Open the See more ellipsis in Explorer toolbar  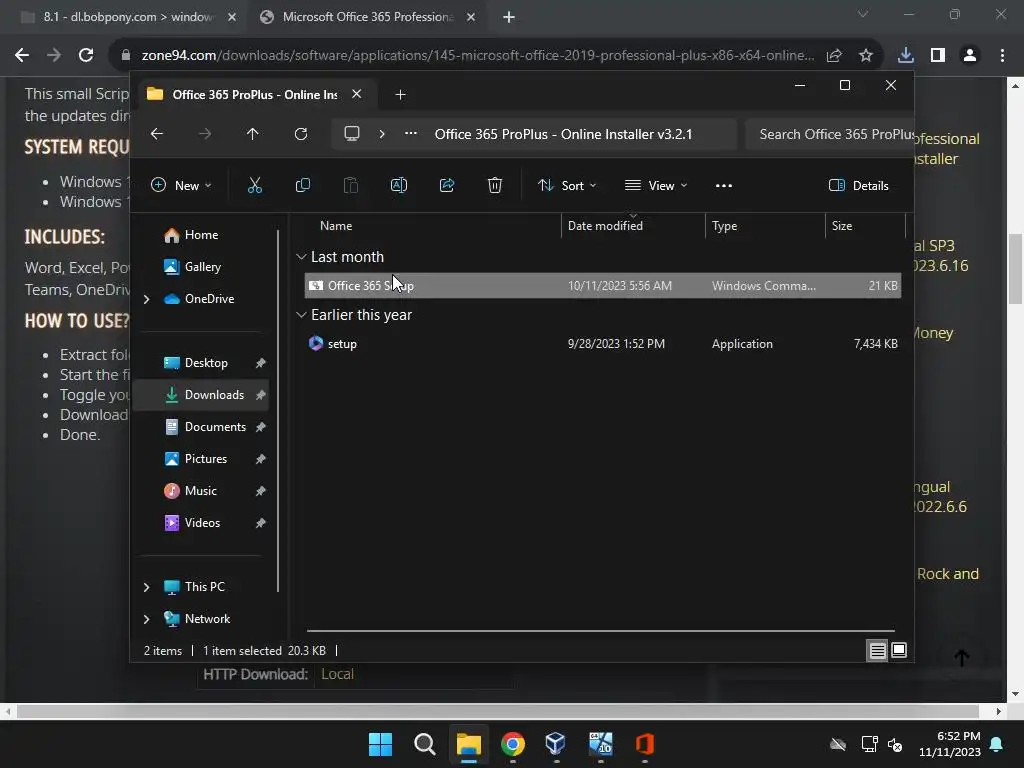click(724, 185)
